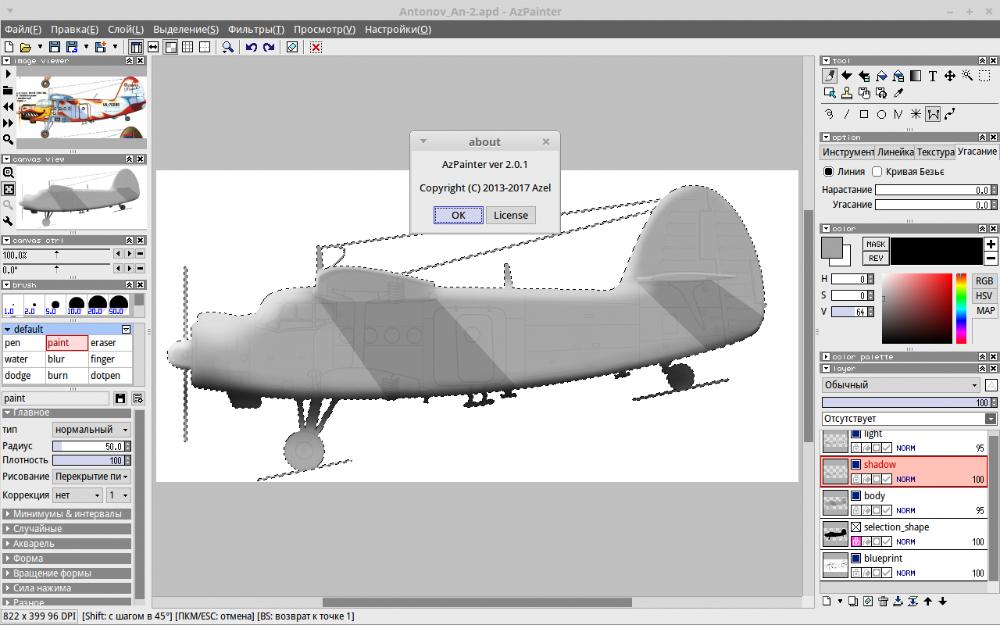1000x625 pixels.
Task: Select the Text tool in tool panel
Action: coord(932,76)
